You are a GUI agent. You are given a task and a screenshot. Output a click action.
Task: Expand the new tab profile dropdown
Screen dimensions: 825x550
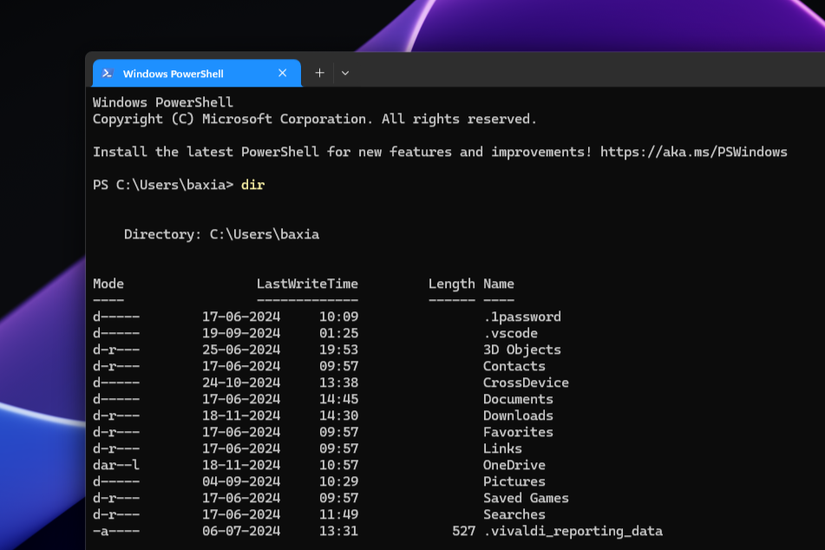click(x=345, y=73)
